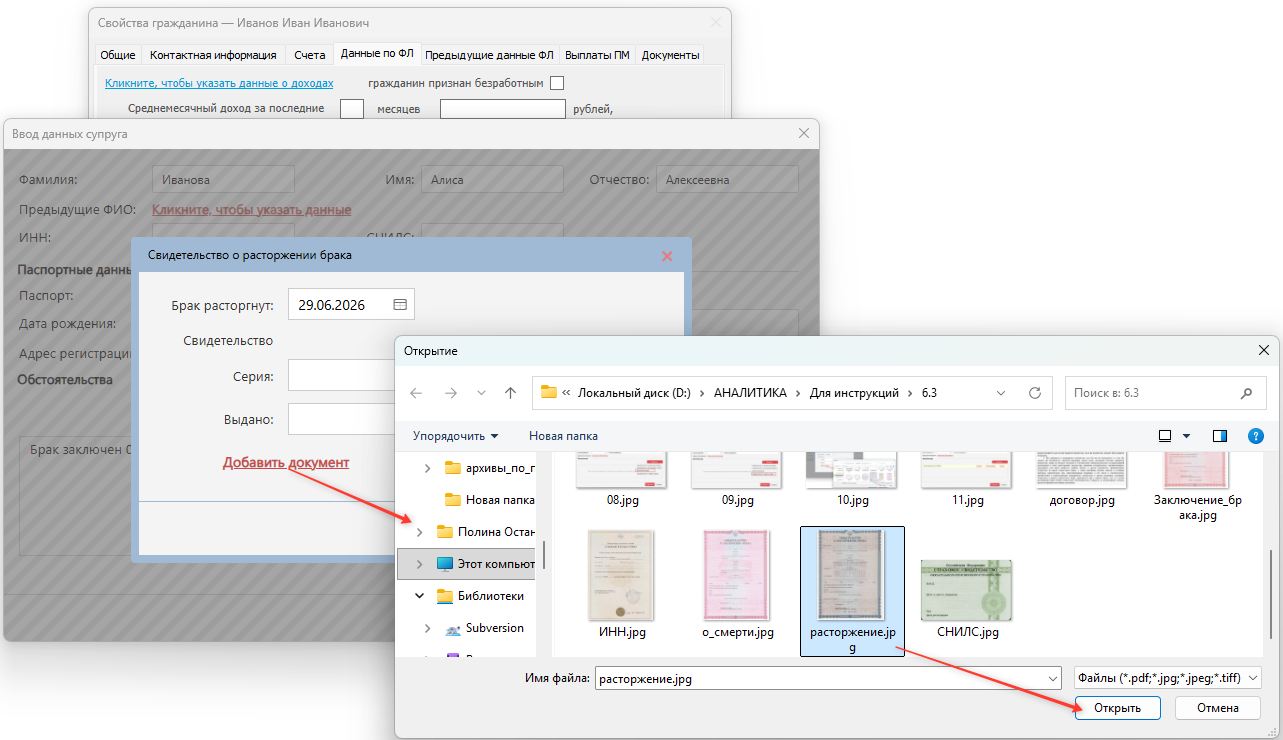Screen dimensions: 1283x740
Task: Click the search magnifier icon
Action: click(1246, 393)
